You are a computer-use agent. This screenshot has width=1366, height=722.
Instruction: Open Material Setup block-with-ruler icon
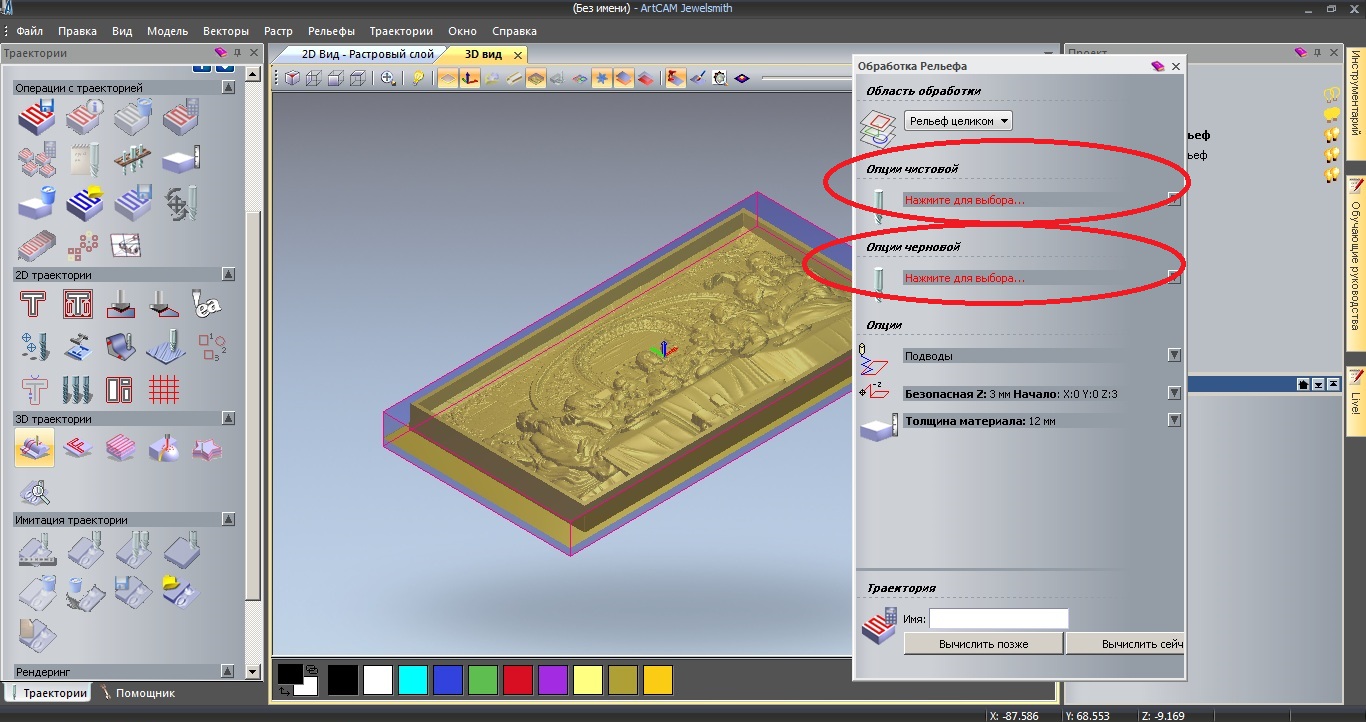point(181,159)
